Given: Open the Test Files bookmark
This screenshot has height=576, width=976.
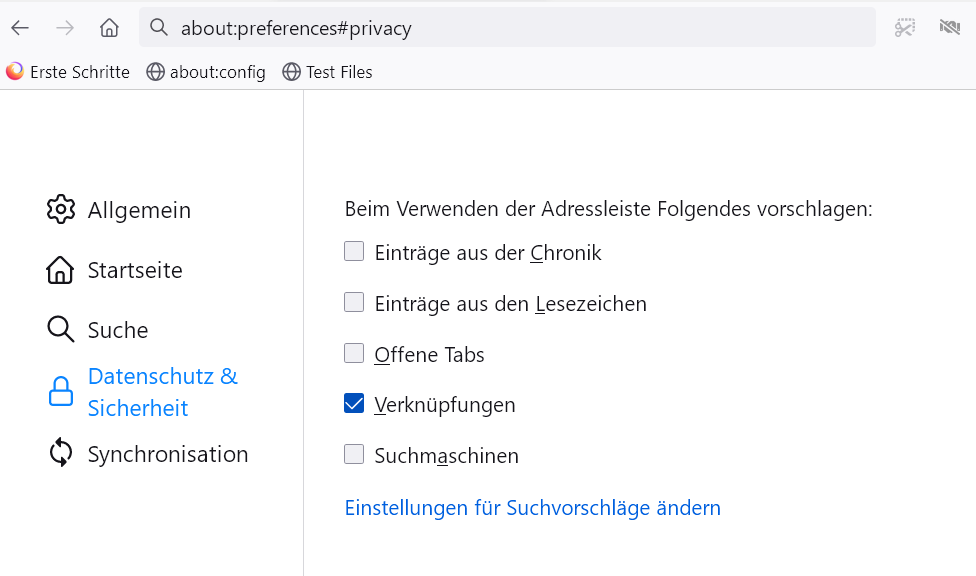Looking at the screenshot, I should [328, 72].
